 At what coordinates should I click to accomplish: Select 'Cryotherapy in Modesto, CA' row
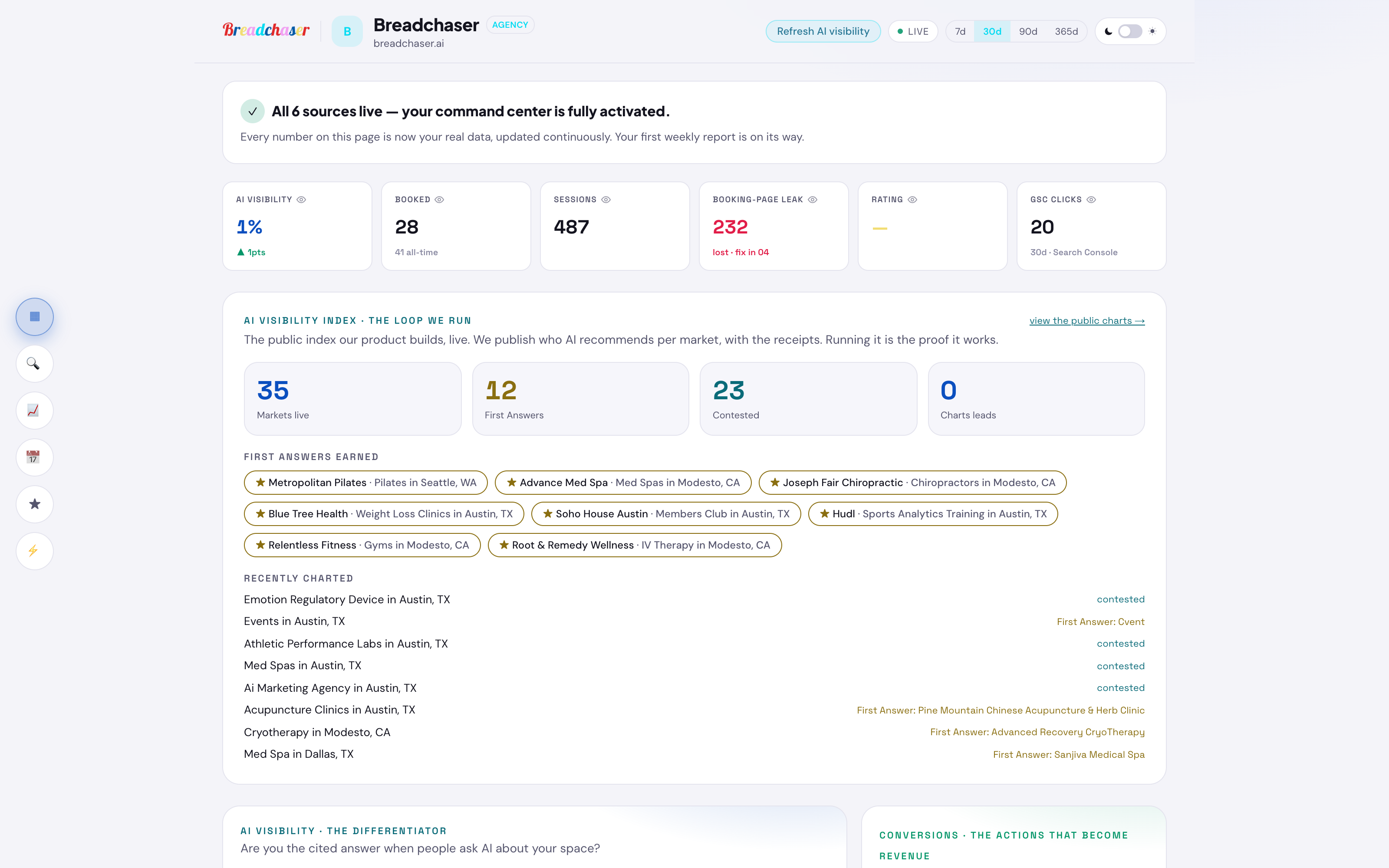point(694,732)
